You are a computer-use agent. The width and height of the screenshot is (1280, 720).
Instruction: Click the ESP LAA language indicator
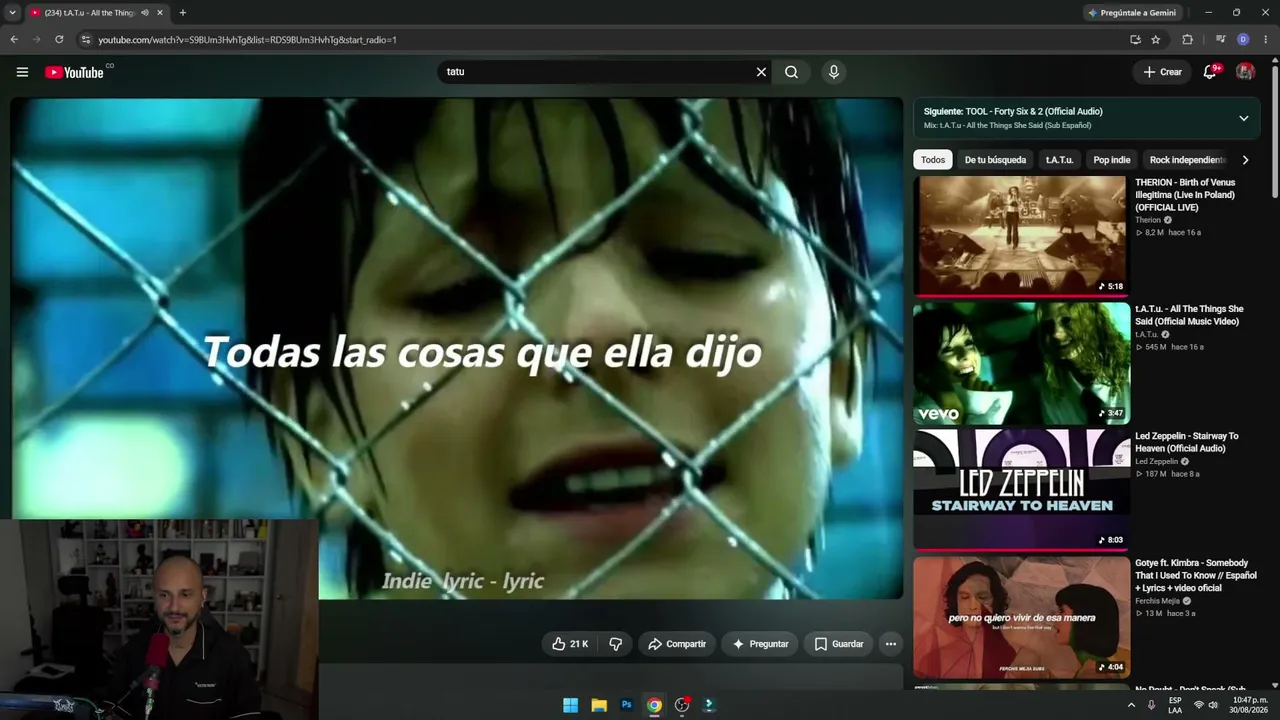(1175, 705)
